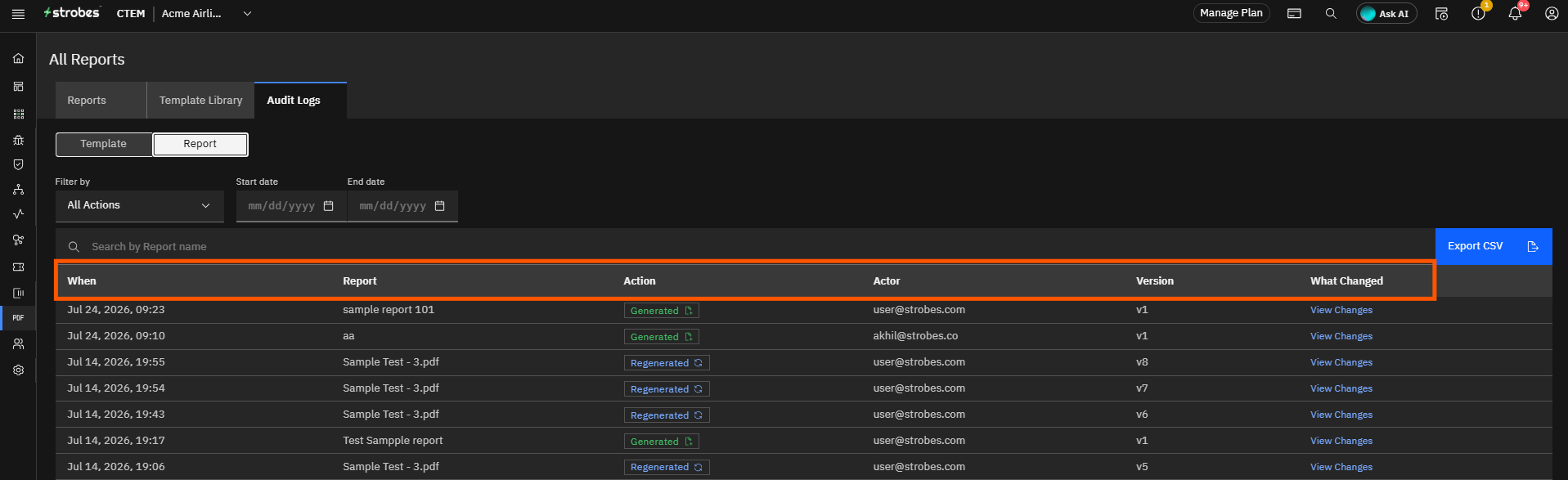The height and width of the screenshot is (480, 1568).
Task: Go to Home in the sidebar
Action: pos(18,59)
